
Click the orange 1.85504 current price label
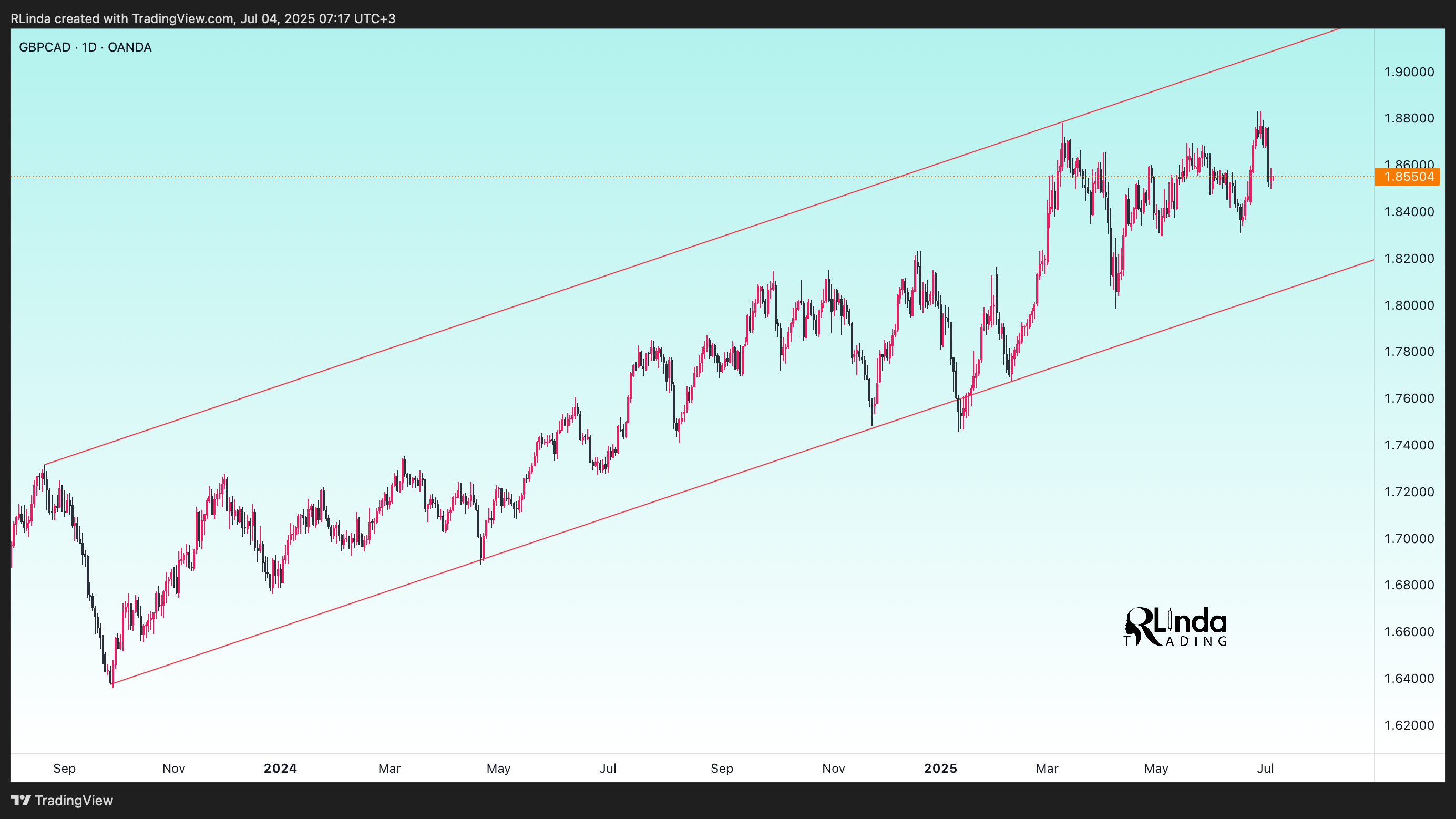(x=1408, y=177)
